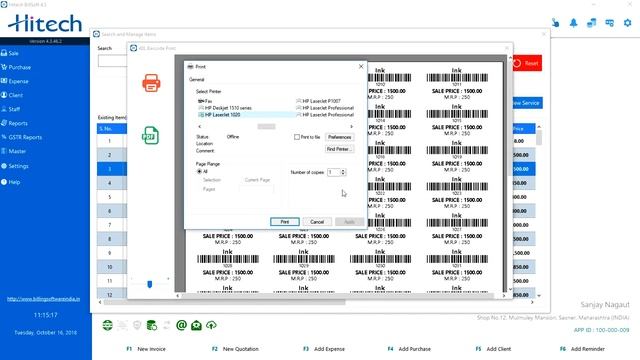Click the green open envelope icon
Image resolution: width=640 pixels, height=360 pixels.
(x=196, y=325)
